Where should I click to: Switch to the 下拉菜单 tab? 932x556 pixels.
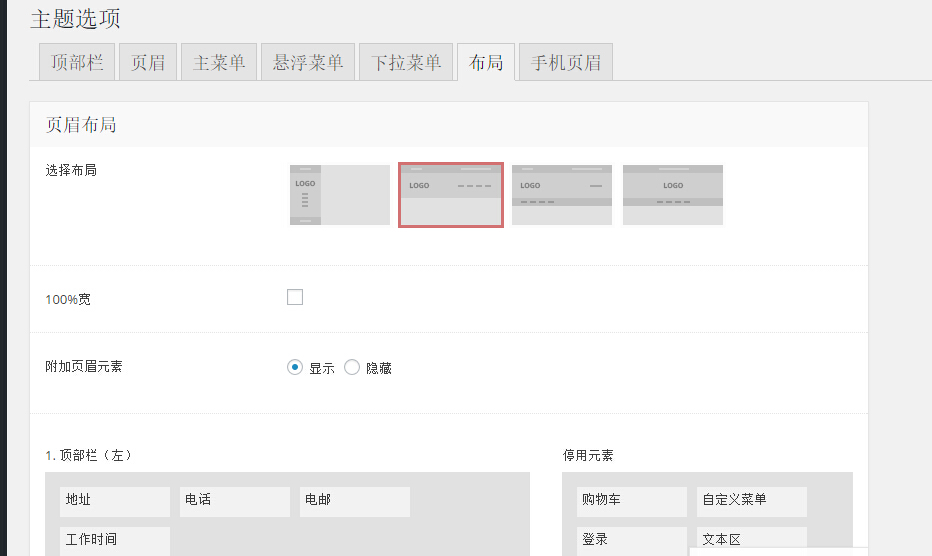click(x=406, y=62)
